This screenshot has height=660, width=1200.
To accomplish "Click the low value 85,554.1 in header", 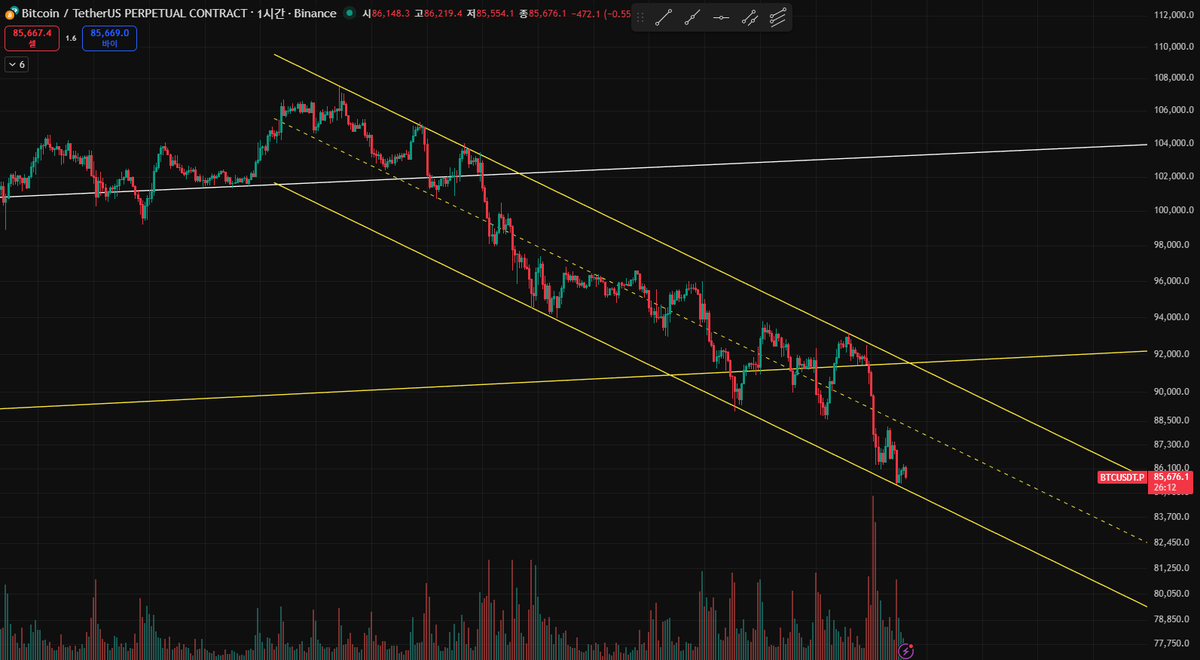I will point(496,13).
